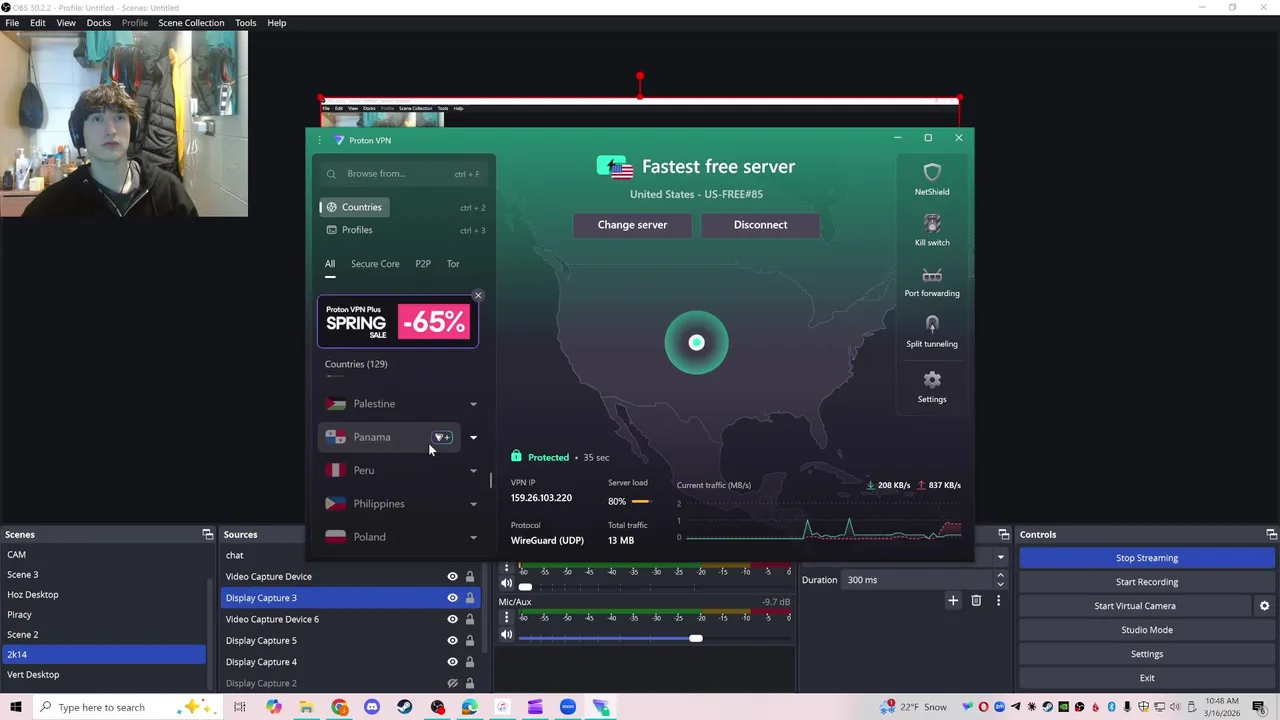This screenshot has height=720, width=1280.
Task: Pop out the Scenes dock
Action: 207,534
